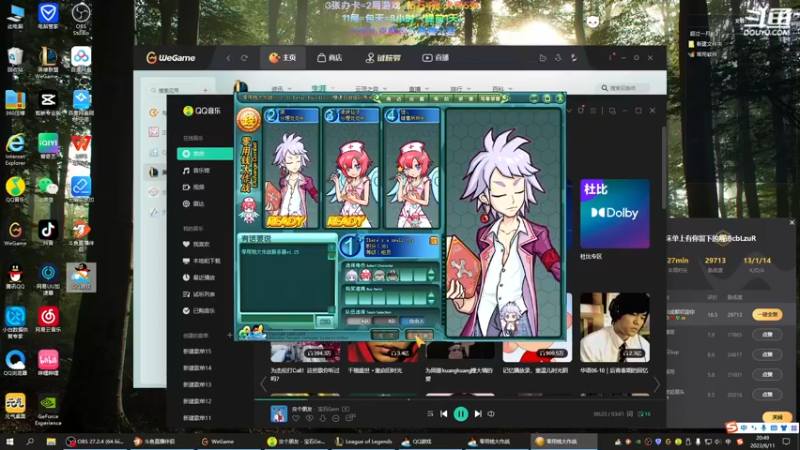Open OBS Studio desktop icon
The image size is (800, 450).
point(81,20)
